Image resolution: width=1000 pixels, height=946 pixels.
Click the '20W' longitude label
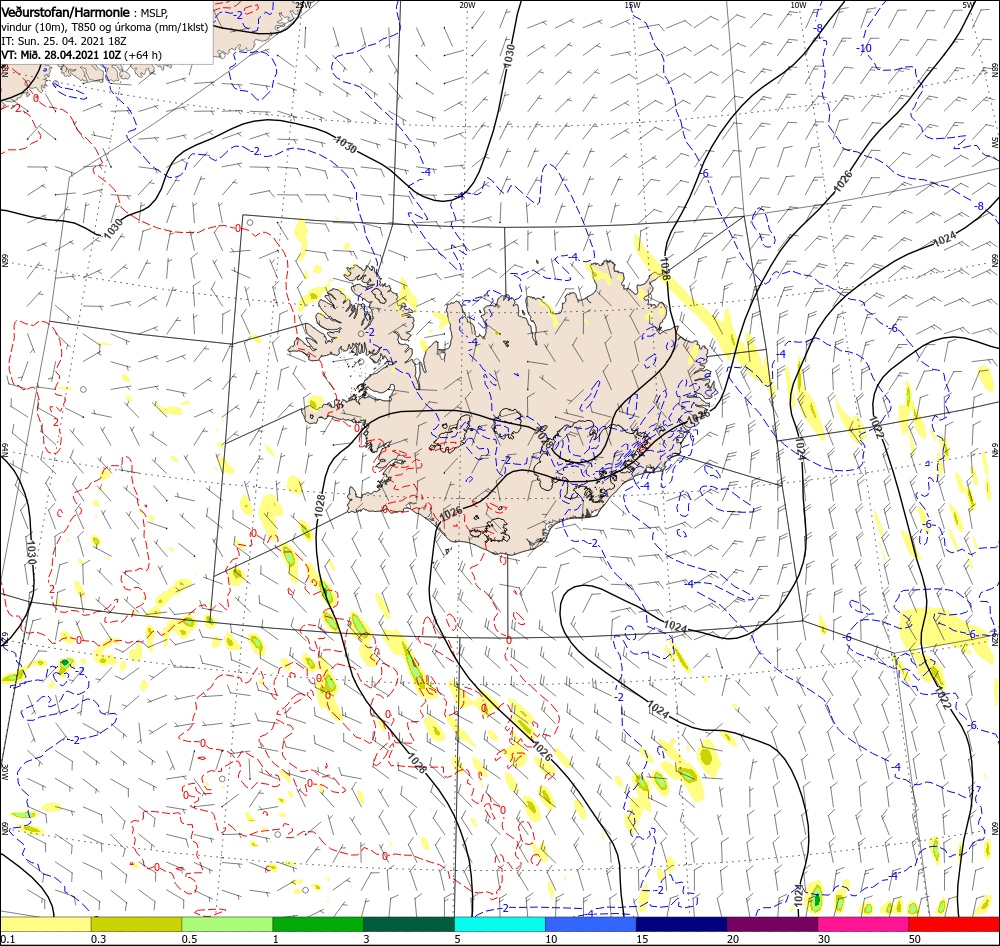pyautogui.click(x=467, y=5)
